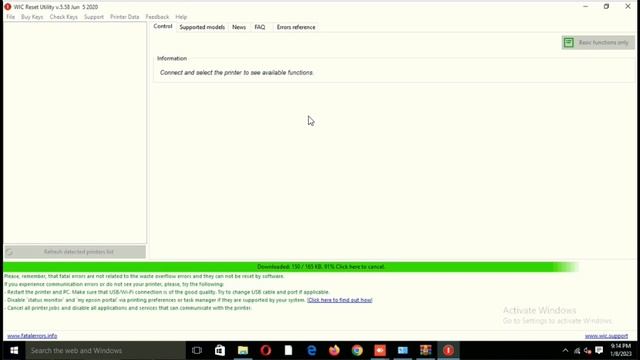
Task: Open the Microsoft Store taskbar icon
Action: click(x=220, y=351)
